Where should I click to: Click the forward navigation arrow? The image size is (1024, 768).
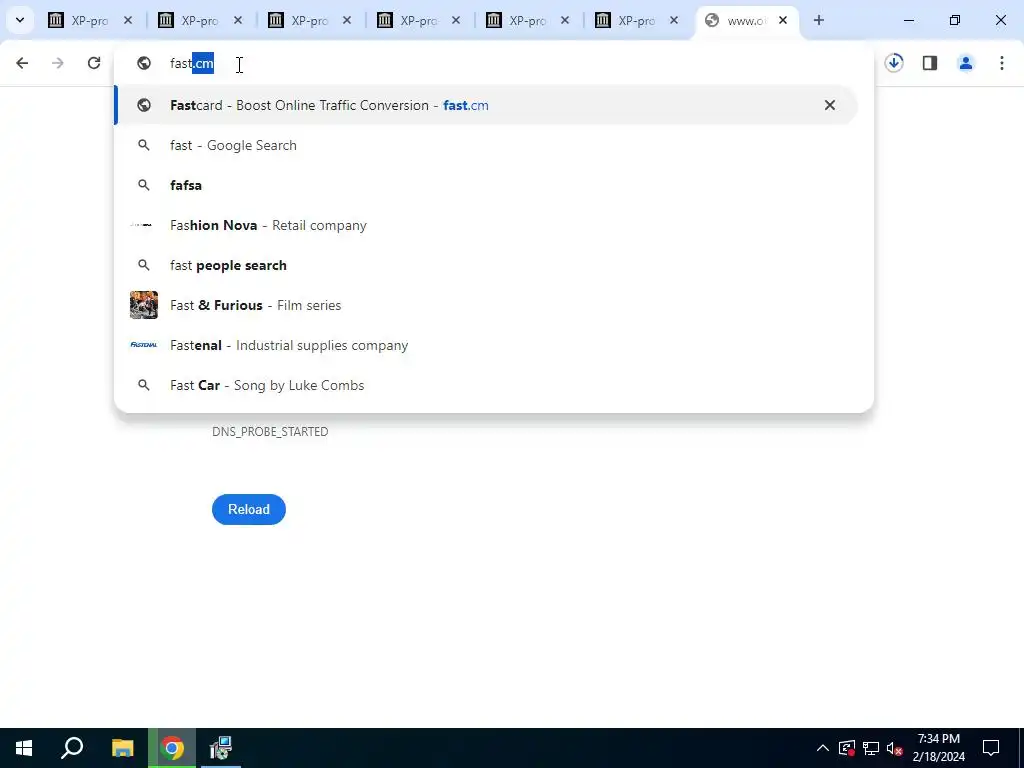point(58,63)
